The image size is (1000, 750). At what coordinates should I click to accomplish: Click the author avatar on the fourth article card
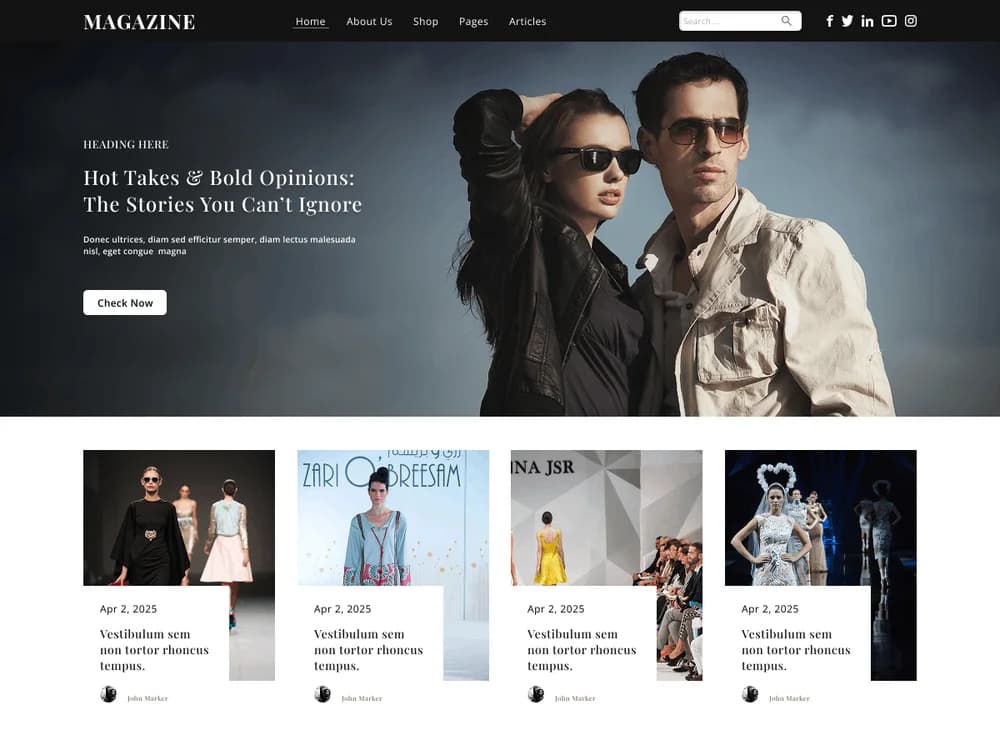[x=749, y=693]
